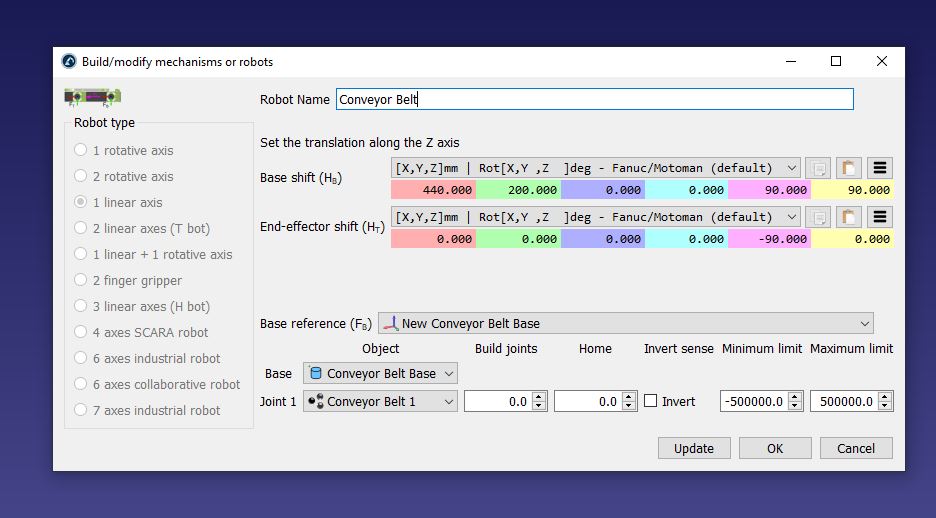Open the Base shift orientation format dropdown
This screenshot has height=518, width=936.
596,168
